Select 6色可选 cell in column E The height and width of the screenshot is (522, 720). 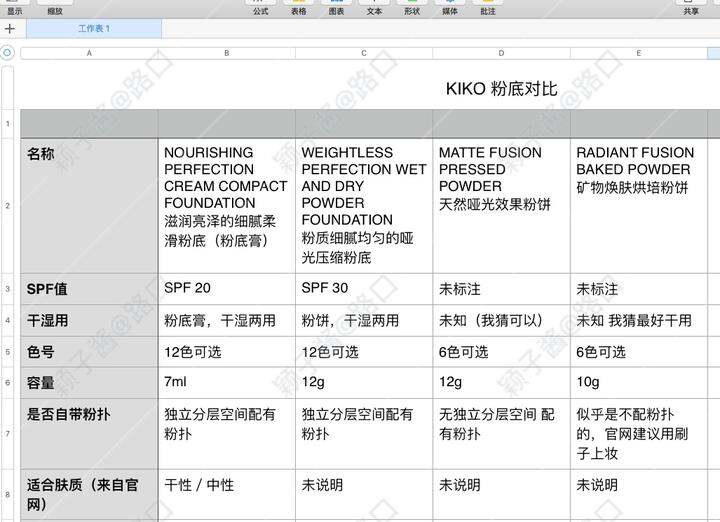pos(639,352)
